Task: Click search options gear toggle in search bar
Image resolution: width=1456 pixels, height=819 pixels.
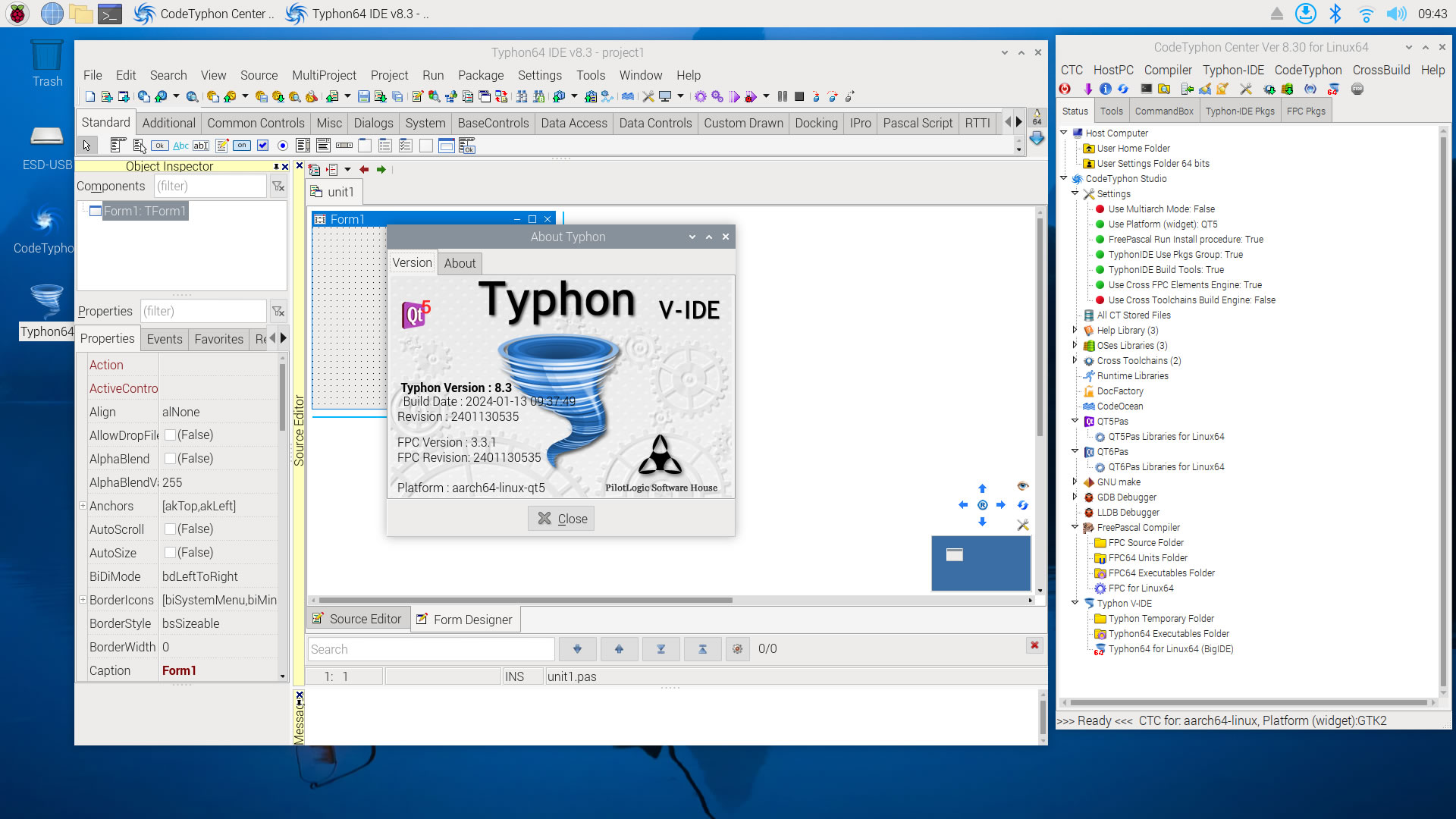Action: click(x=737, y=649)
